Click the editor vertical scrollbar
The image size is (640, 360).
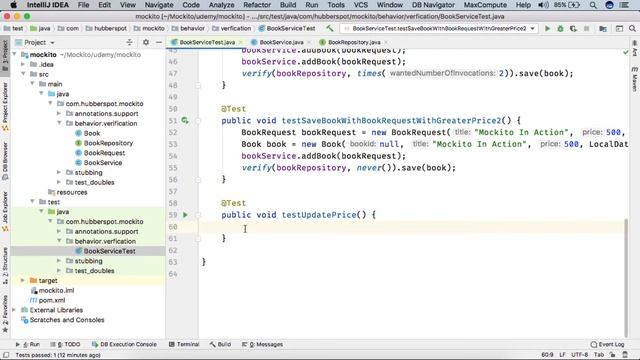click(x=626, y=278)
